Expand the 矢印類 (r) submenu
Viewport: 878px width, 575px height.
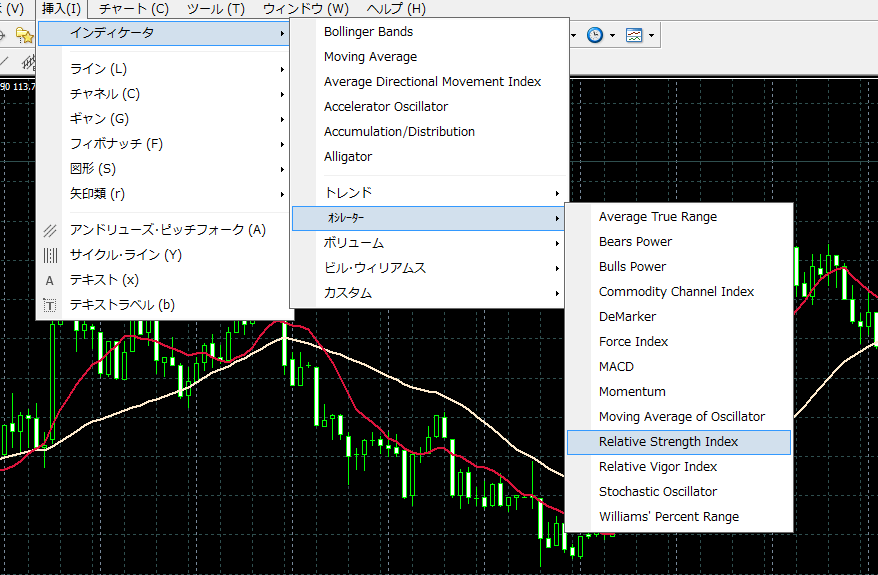pyautogui.click(x=164, y=194)
